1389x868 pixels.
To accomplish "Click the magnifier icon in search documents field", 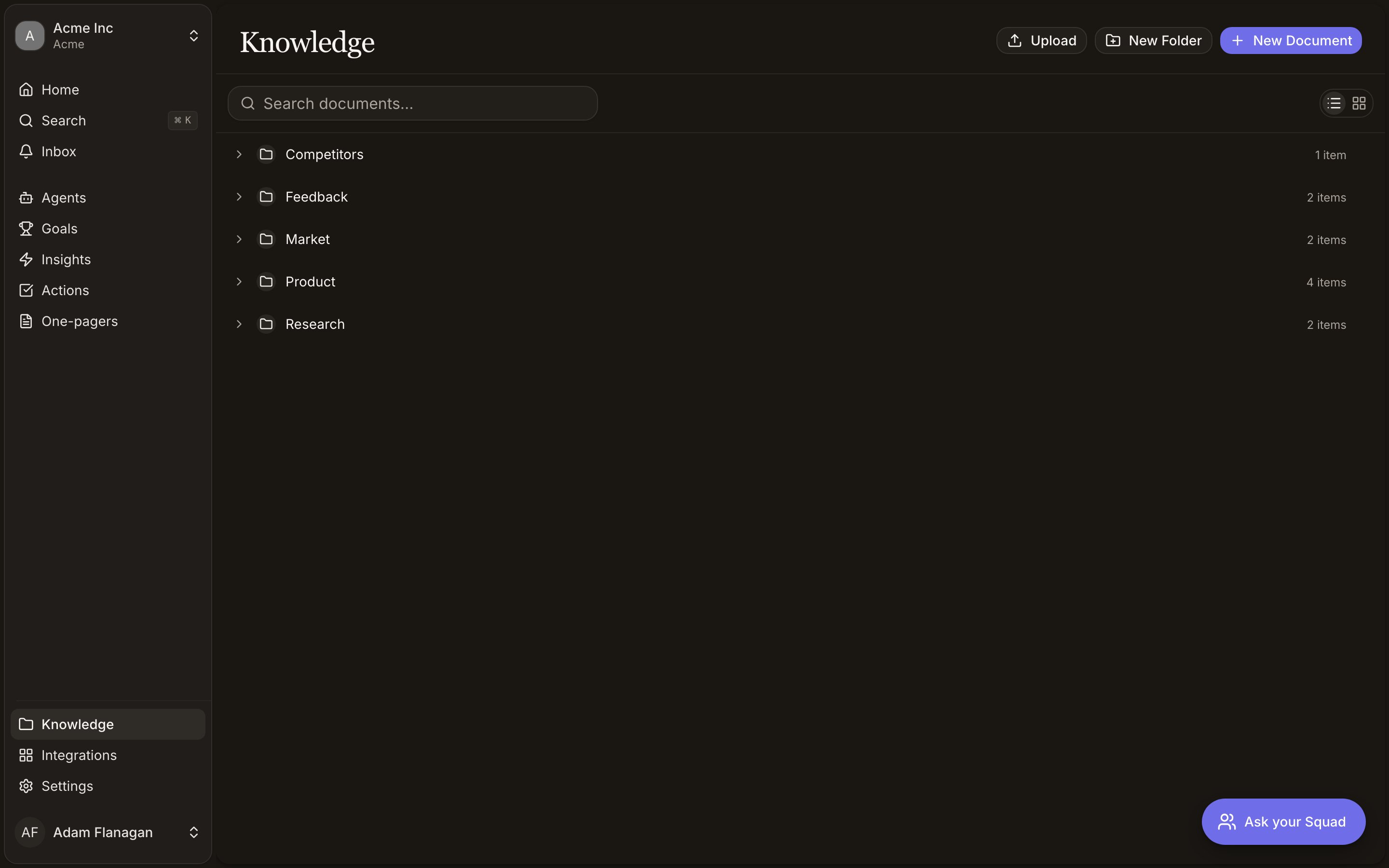I will point(248,103).
